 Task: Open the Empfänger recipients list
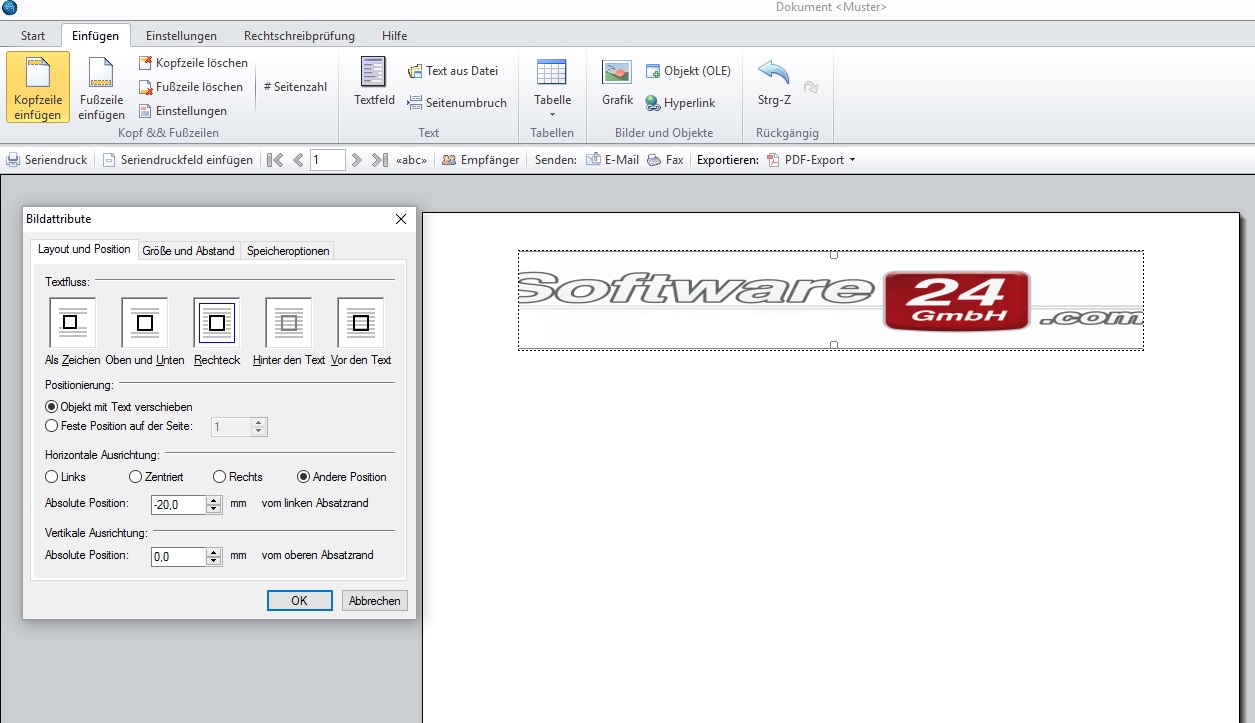coord(480,160)
